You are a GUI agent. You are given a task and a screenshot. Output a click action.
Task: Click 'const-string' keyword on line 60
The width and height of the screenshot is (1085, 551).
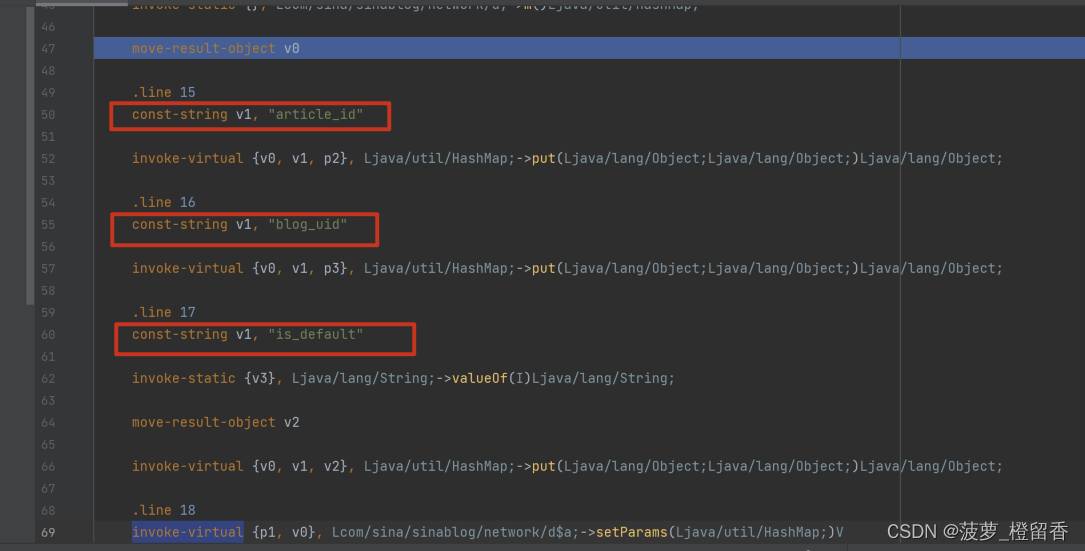(x=180, y=334)
